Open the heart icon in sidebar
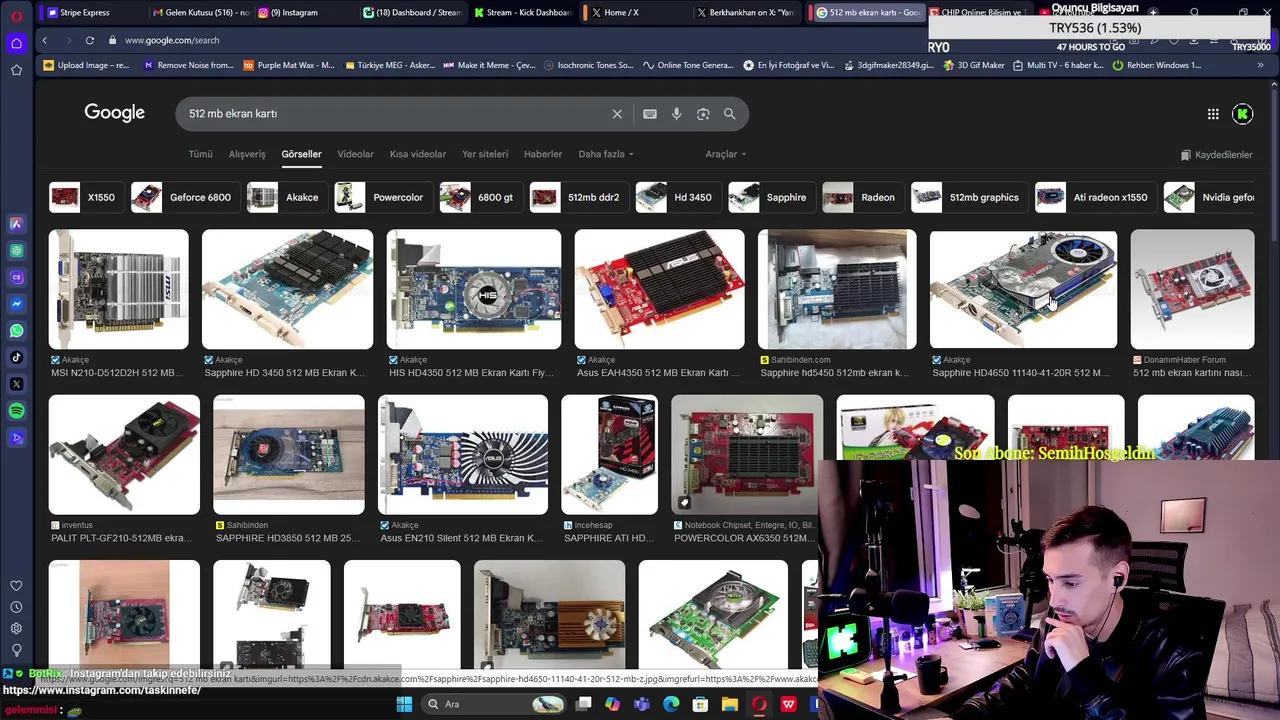 (16, 586)
